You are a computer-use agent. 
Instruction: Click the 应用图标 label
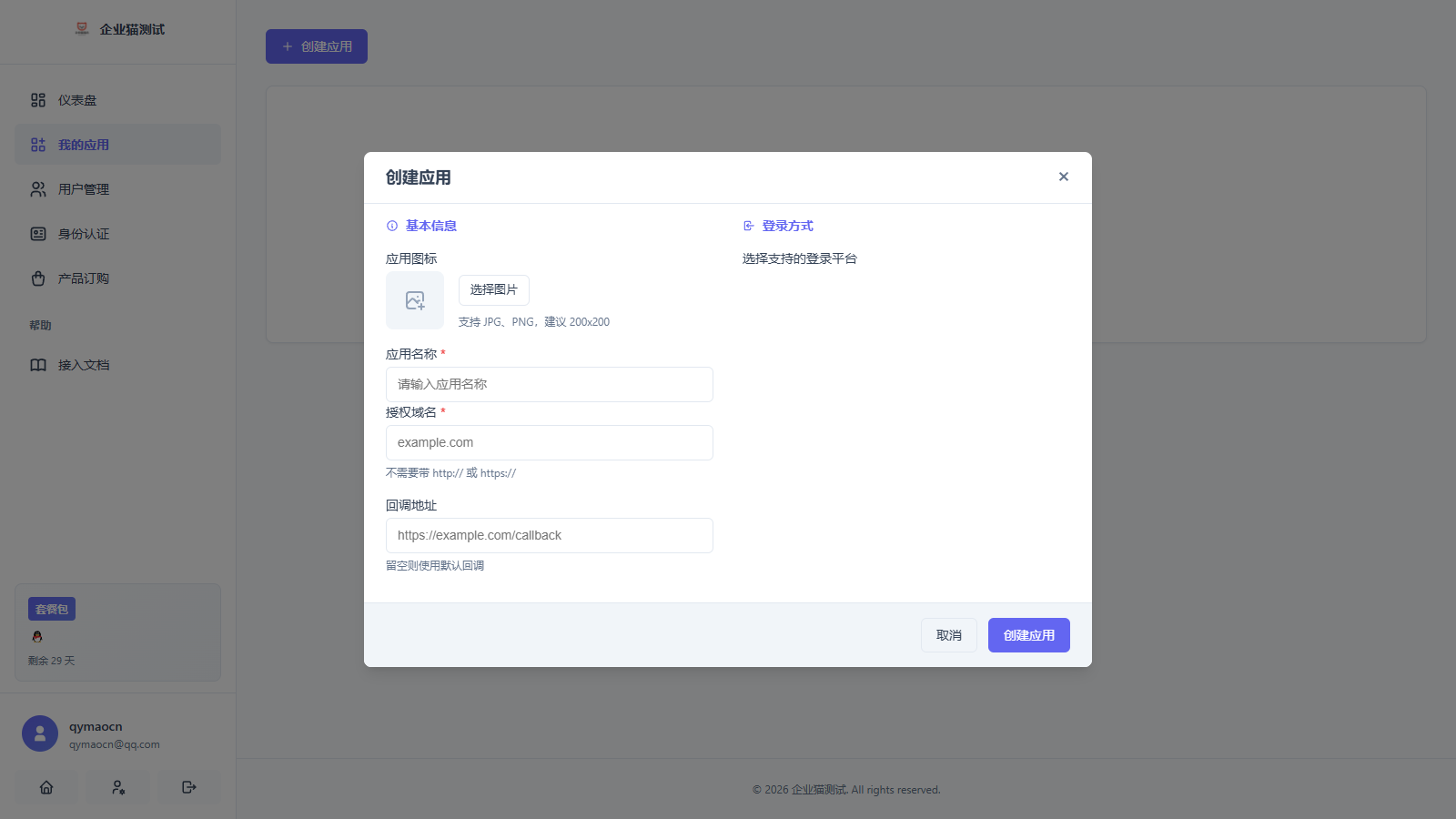click(411, 258)
